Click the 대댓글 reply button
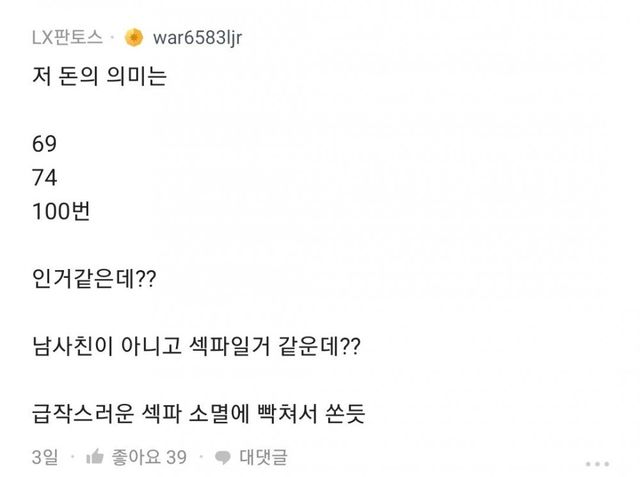This screenshot has width=640, height=477. [x=264, y=457]
